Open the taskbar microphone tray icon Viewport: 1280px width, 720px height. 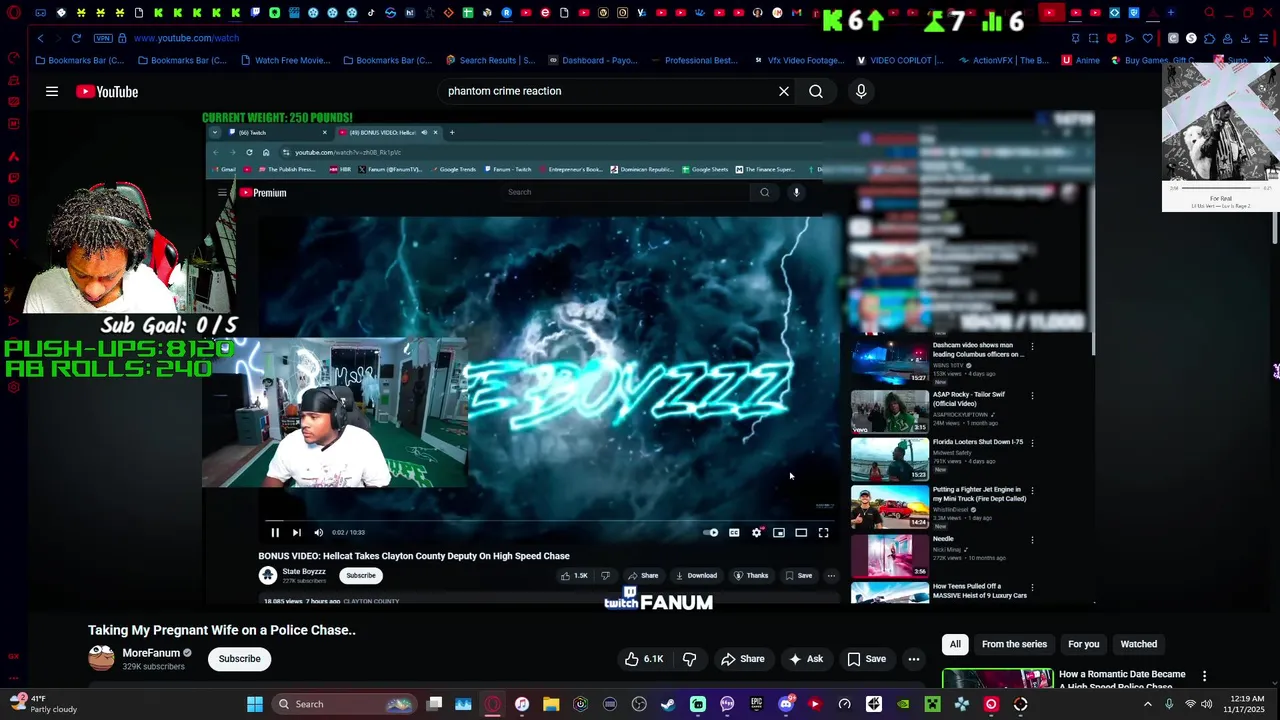(1169, 704)
